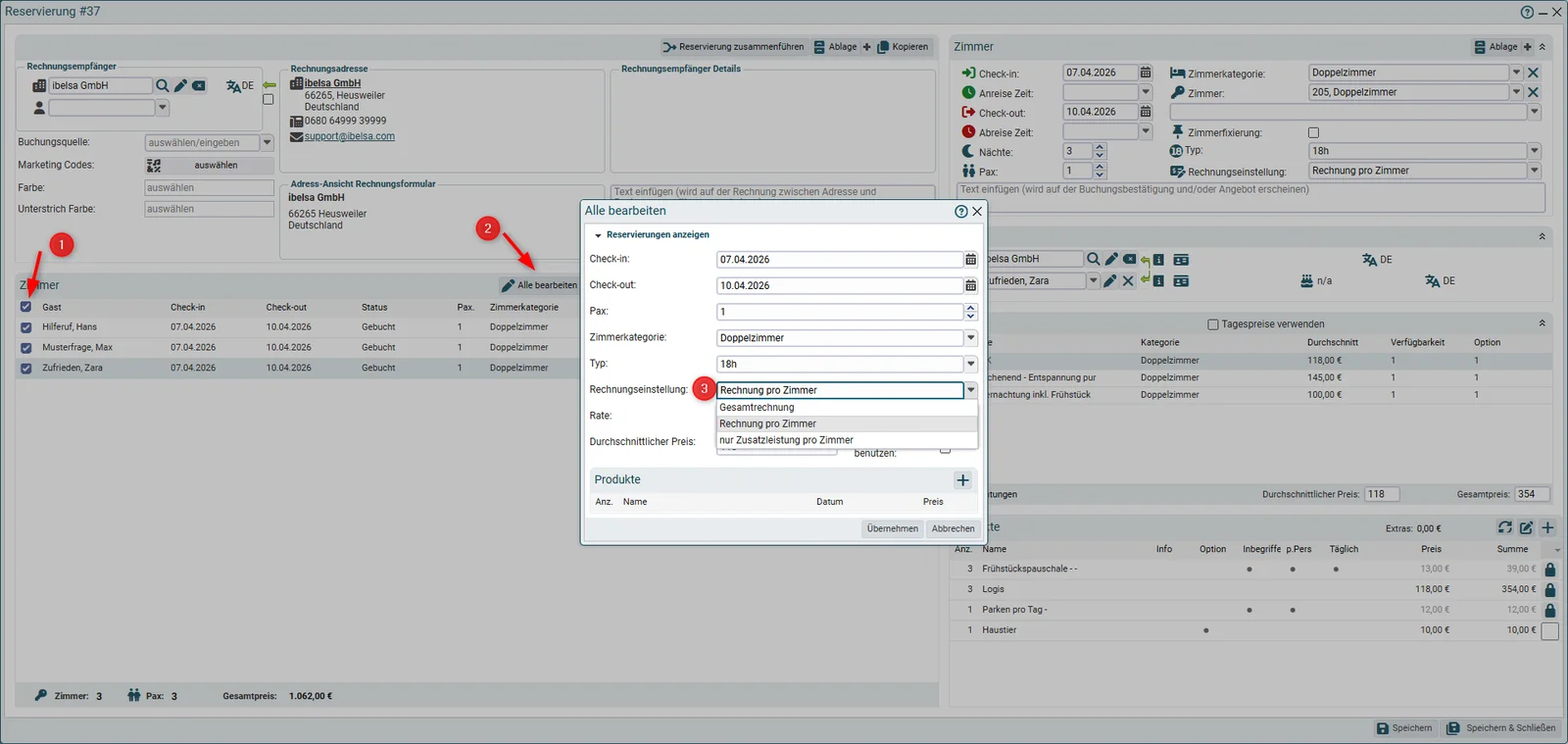Uncheck the Musterfrage, Max row checkbox
This screenshot has width=1568, height=744.
(x=26, y=348)
